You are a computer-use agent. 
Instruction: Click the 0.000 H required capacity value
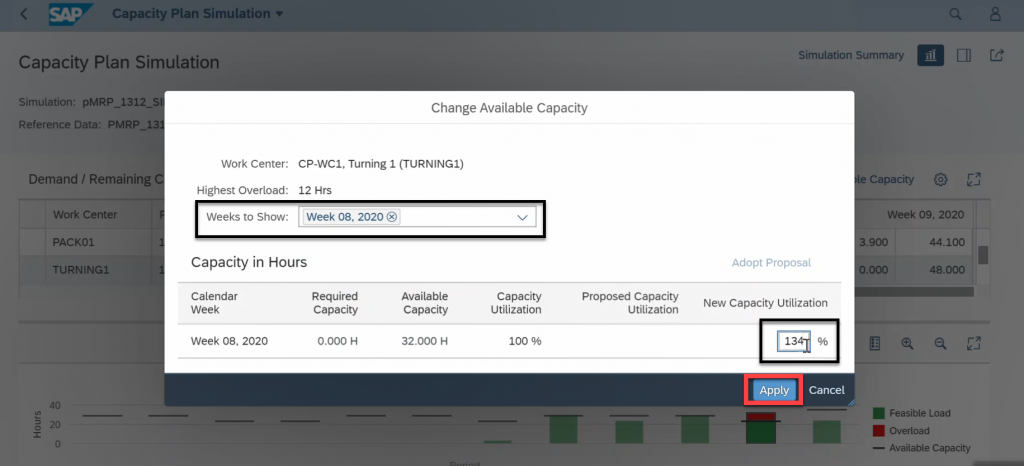point(337,341)
